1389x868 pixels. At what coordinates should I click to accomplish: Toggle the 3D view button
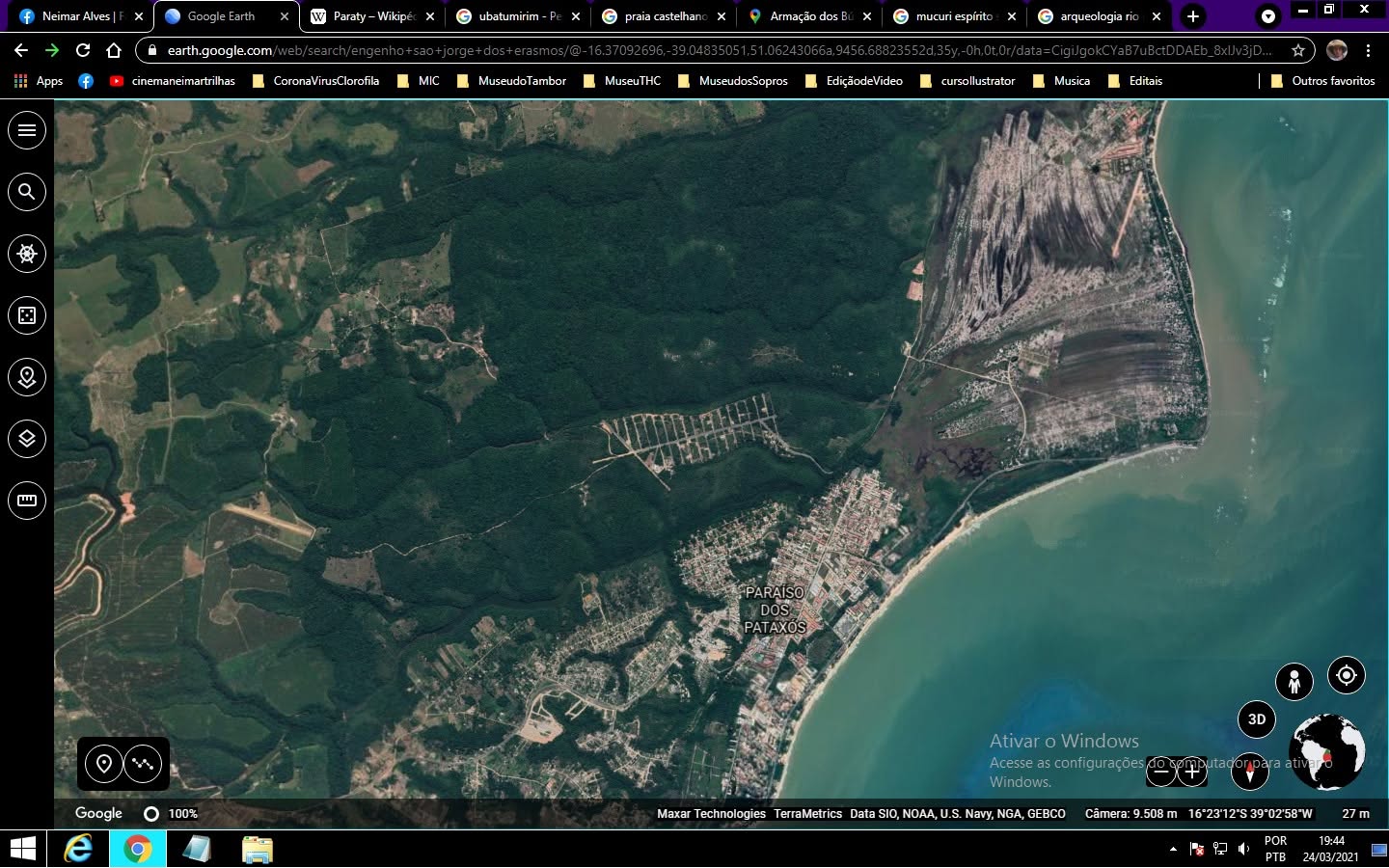(1257, 719)
